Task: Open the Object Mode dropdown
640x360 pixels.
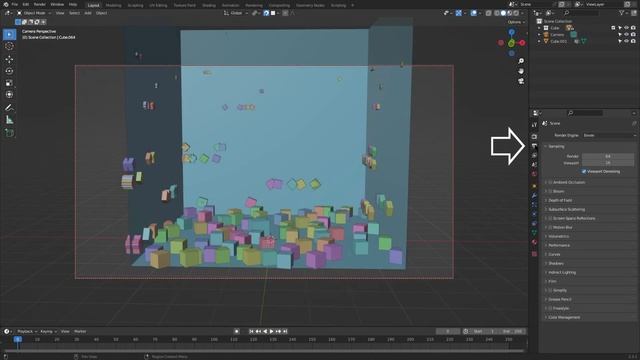Action: point(34,13)
